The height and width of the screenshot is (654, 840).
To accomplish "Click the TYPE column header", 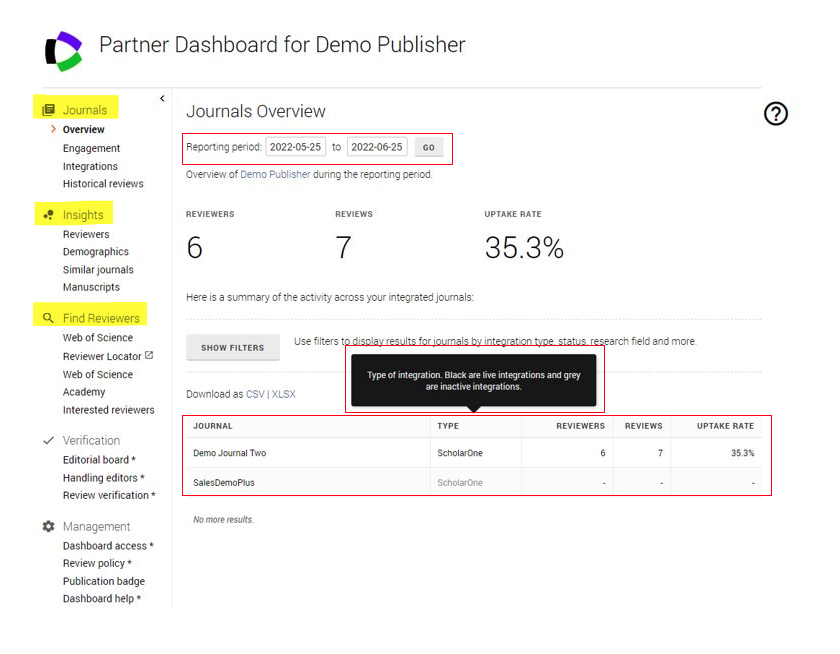I will pyautogui.click(x=448, y=426).
